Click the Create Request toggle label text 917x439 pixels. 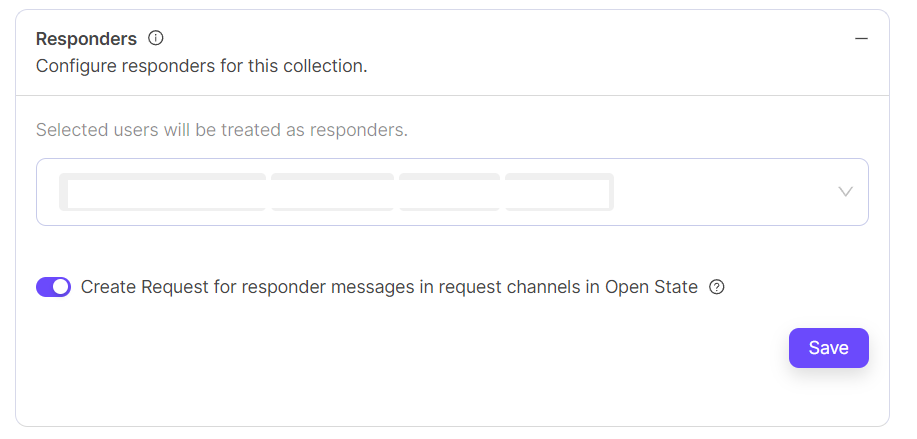(x=389, y=287)
